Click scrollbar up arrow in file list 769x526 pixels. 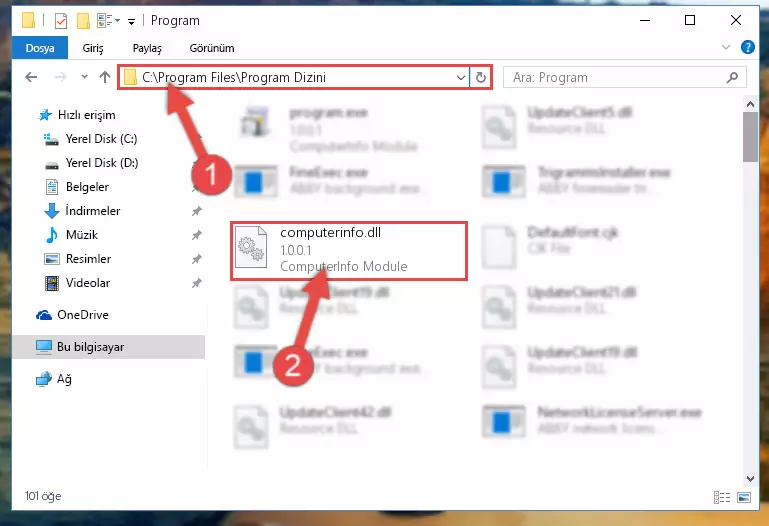pos(750,104)
